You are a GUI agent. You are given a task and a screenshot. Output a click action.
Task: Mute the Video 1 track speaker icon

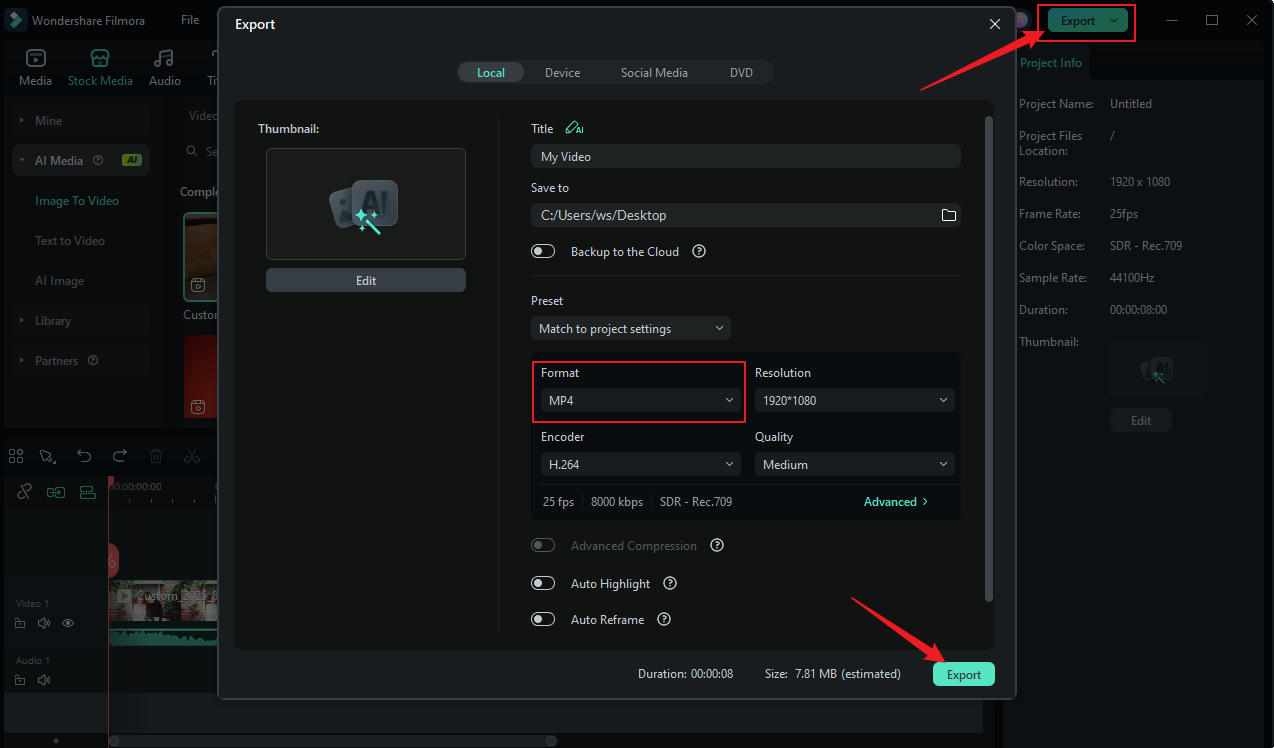click(44, 623)
